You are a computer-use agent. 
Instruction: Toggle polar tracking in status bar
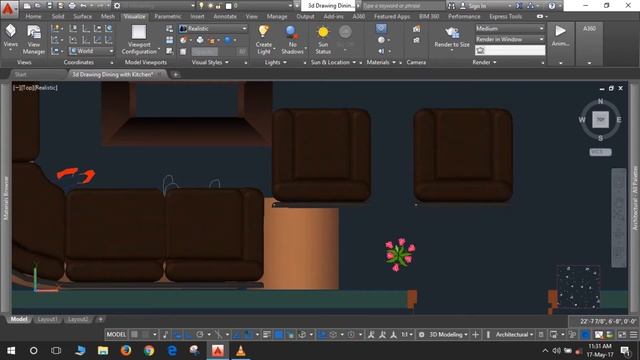pyautogui.click(x=200, y=335)
